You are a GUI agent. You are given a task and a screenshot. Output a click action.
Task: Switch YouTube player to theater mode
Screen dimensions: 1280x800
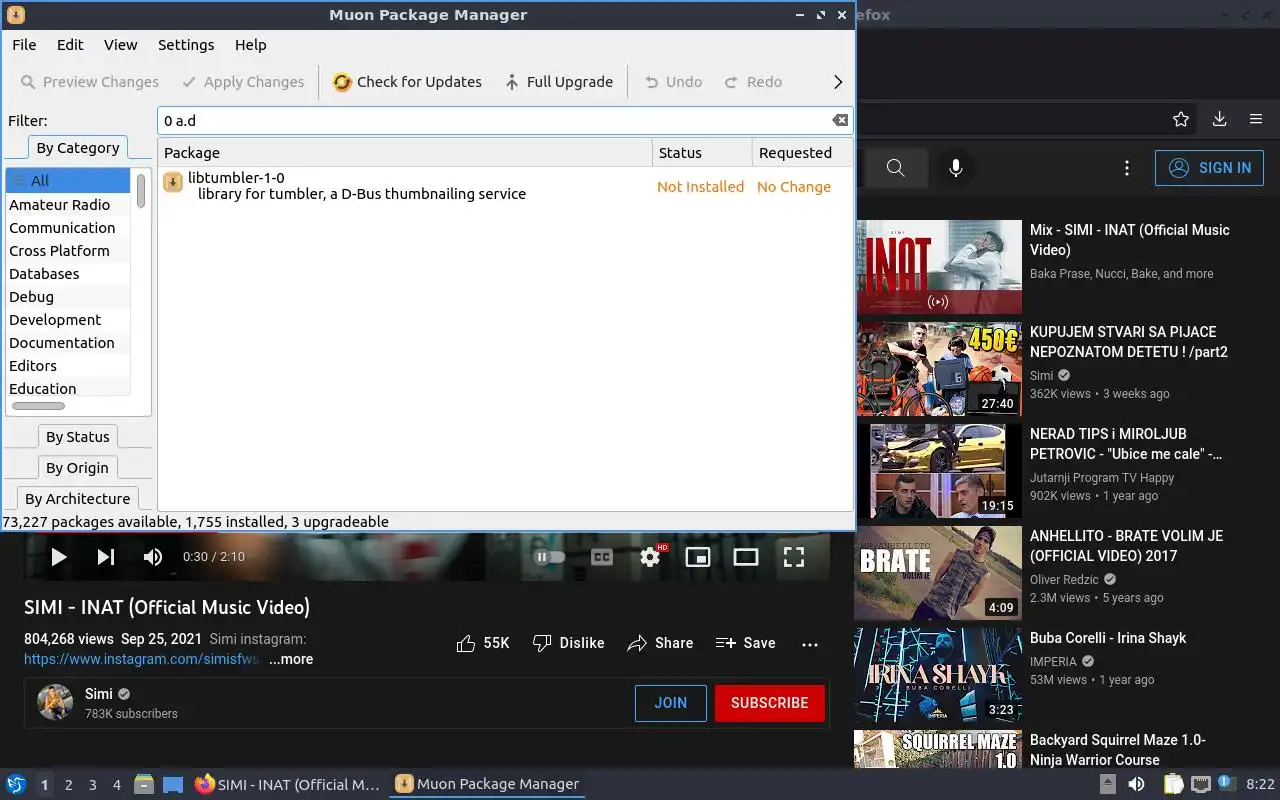tap(746, 557)
